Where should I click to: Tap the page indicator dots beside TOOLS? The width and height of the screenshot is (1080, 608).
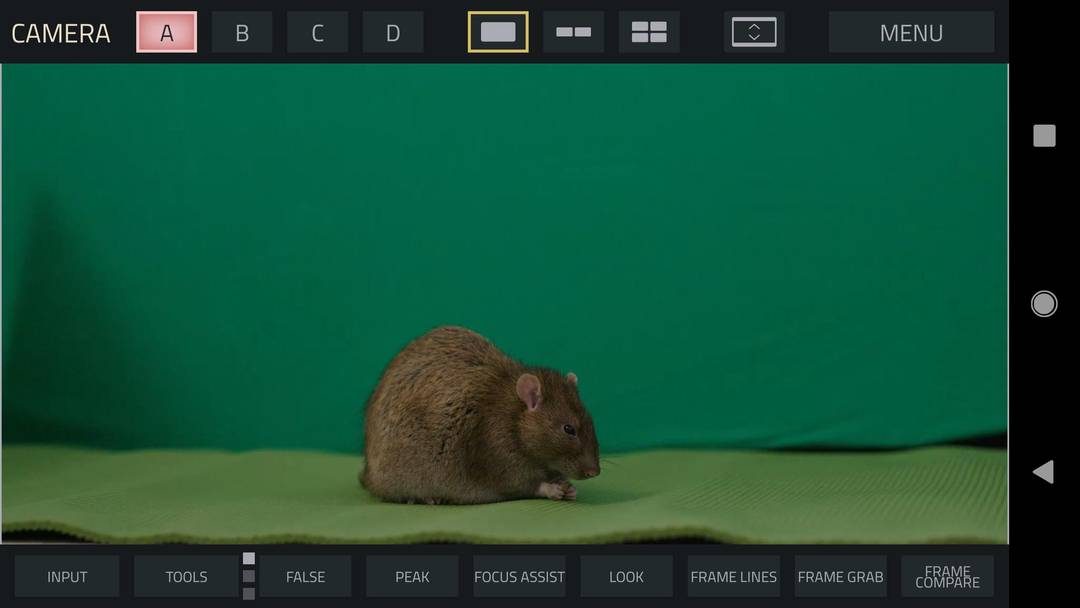point(248,576)
